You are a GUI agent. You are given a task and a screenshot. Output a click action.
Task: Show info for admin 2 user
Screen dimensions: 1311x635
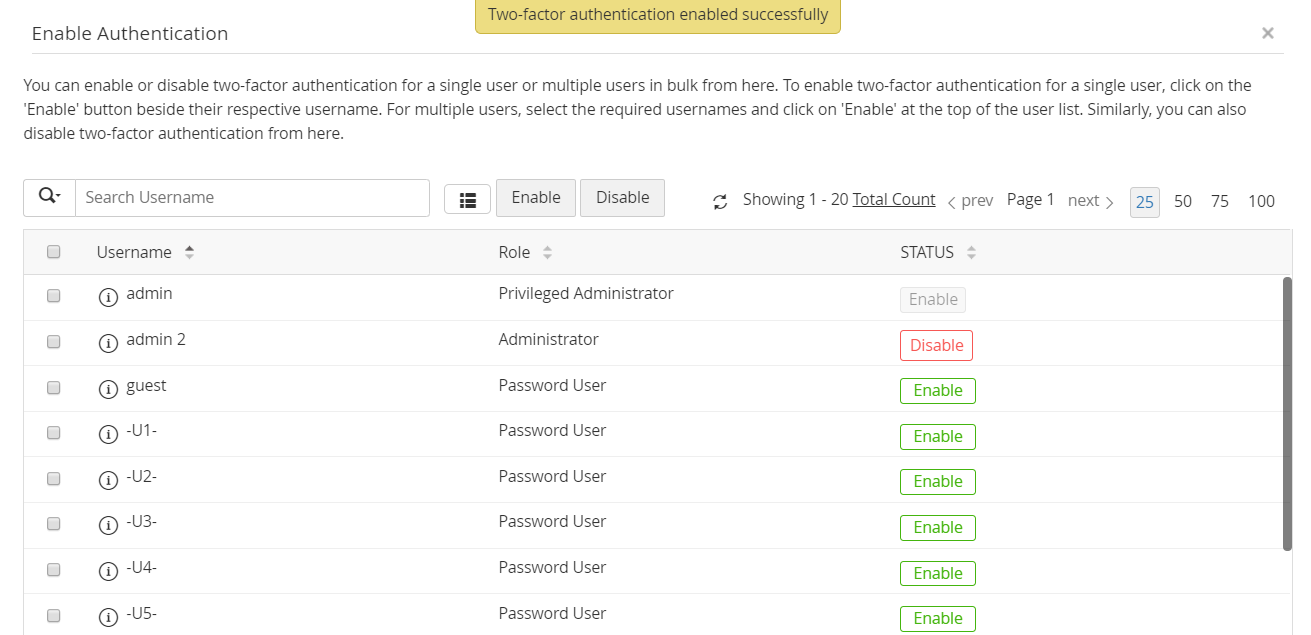point(109,342)
